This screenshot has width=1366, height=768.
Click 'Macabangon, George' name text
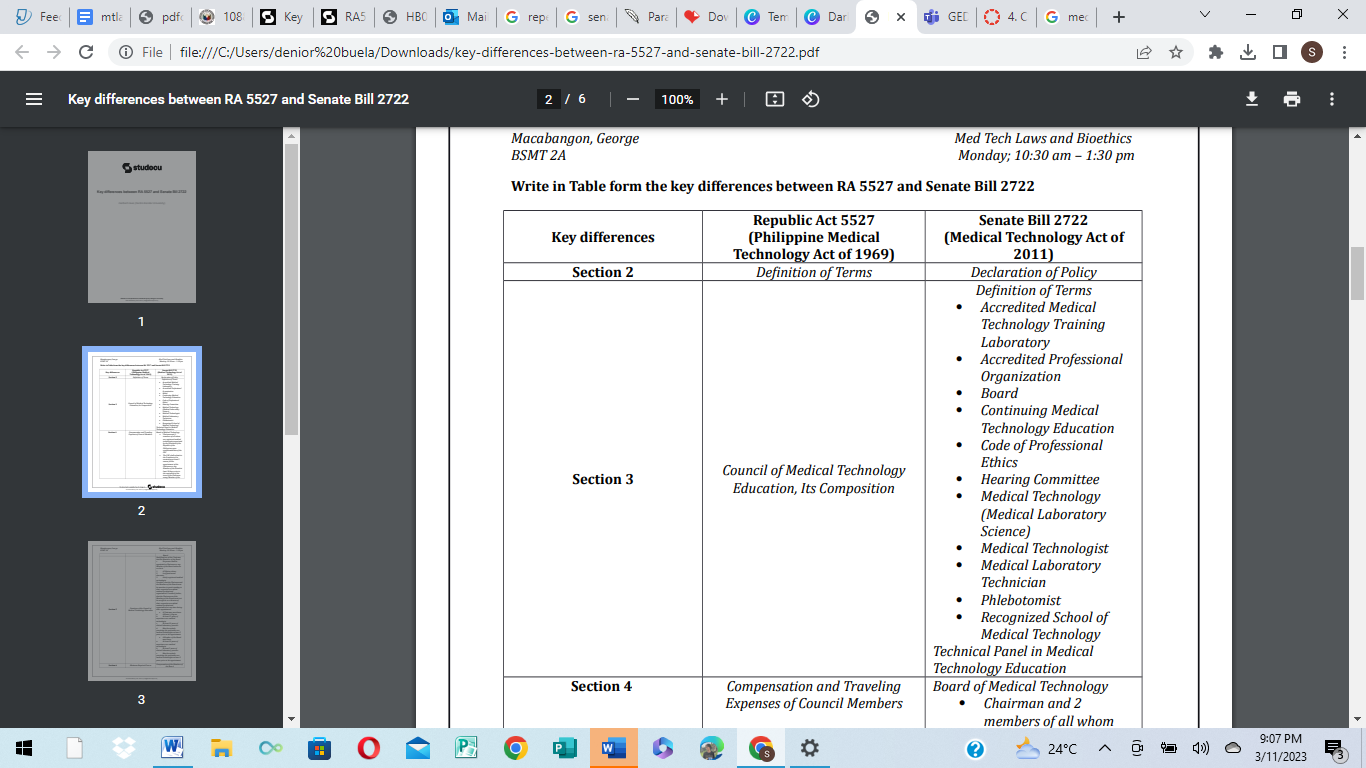click(x=575, y=138)
